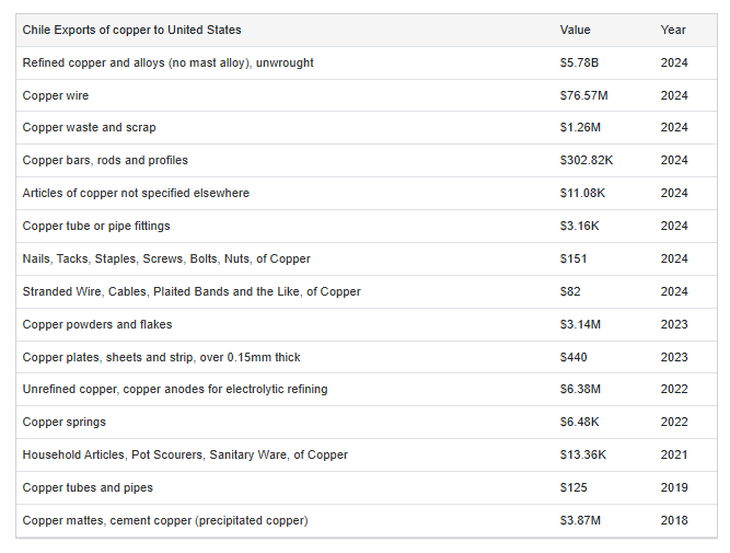The height and width of the screenshot is (553, 730).
Task: Open Copper plates, sheets and strip row
Action: pyautogui.click(x=161, y=357)
